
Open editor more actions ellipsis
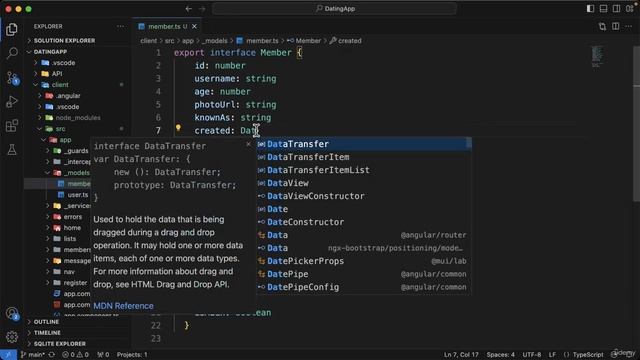click(629, 27)
